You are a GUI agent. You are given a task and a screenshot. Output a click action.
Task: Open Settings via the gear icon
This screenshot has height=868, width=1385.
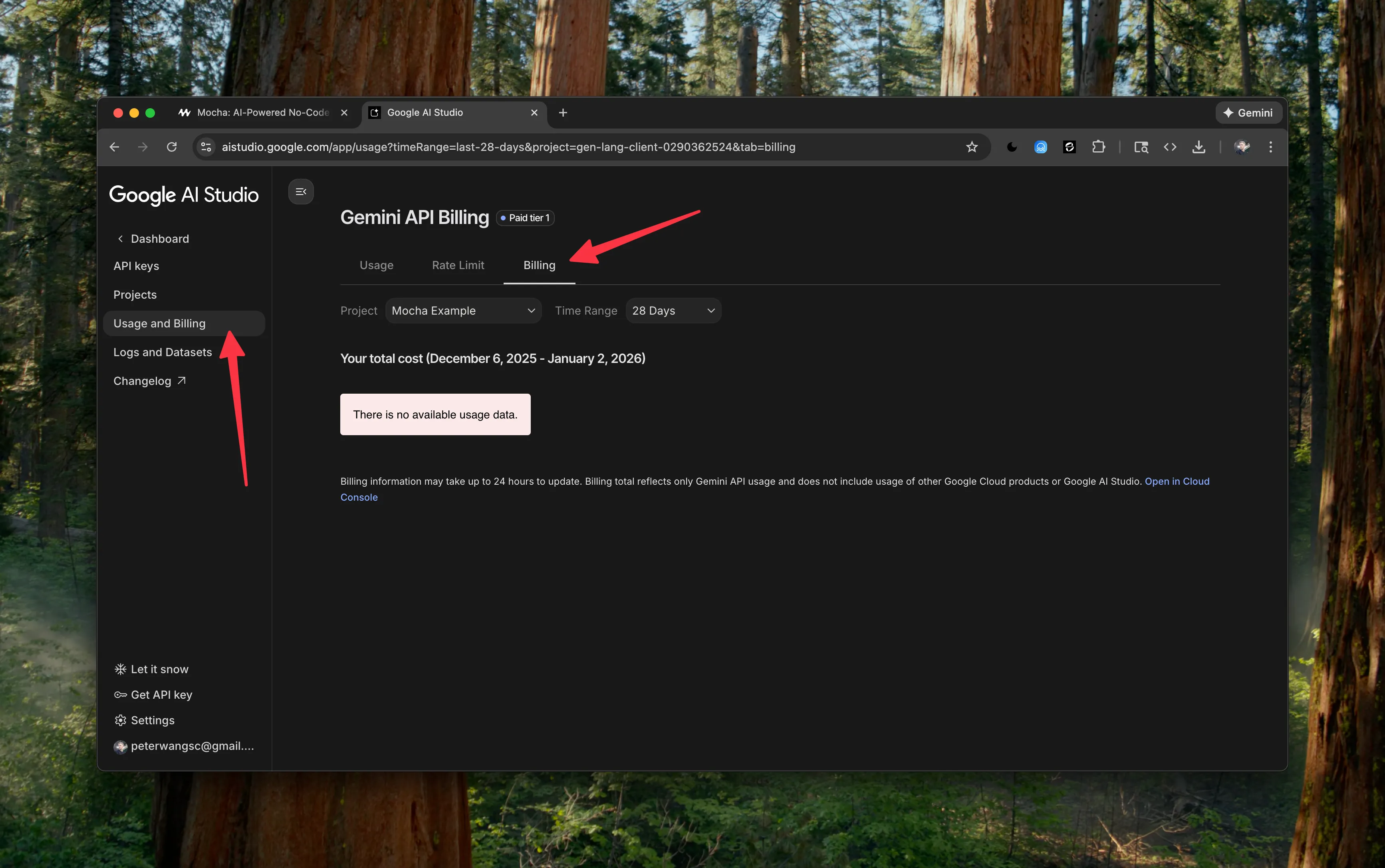120,720
